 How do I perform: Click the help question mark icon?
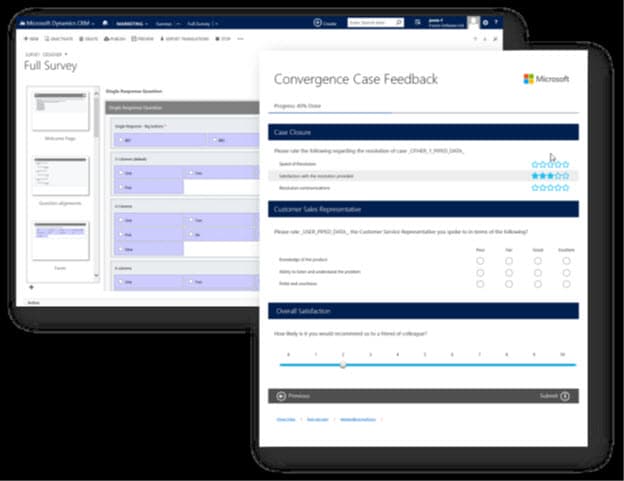tap(496, 22)
